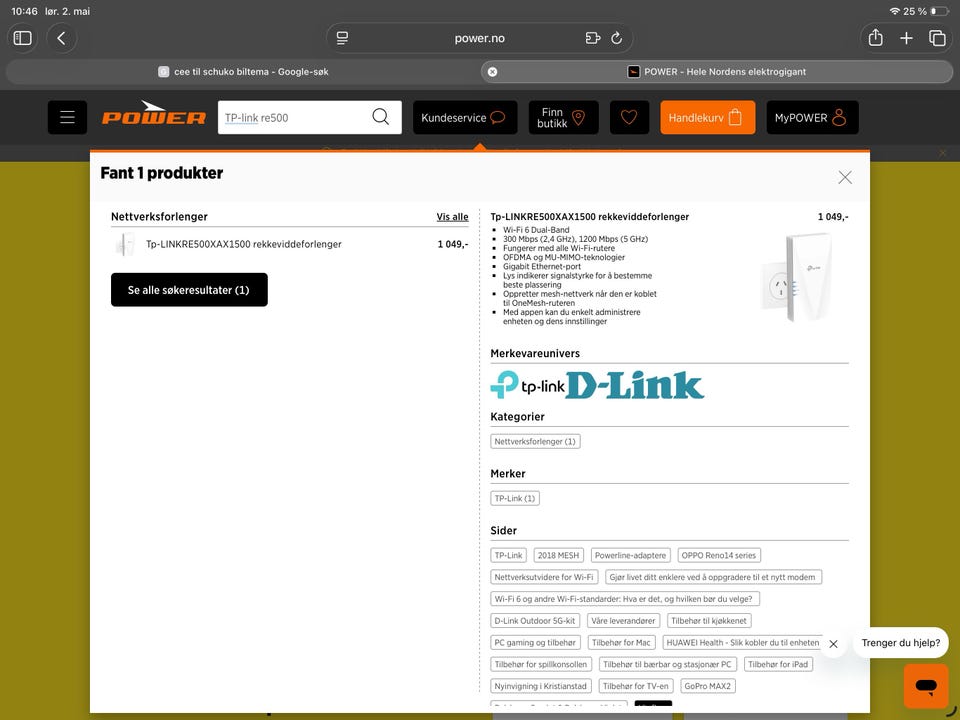Image resolution: width=960 pixels, height=720 pixels.
Task: Click the 'Vis alle' link
Action: tap(452, 217)
